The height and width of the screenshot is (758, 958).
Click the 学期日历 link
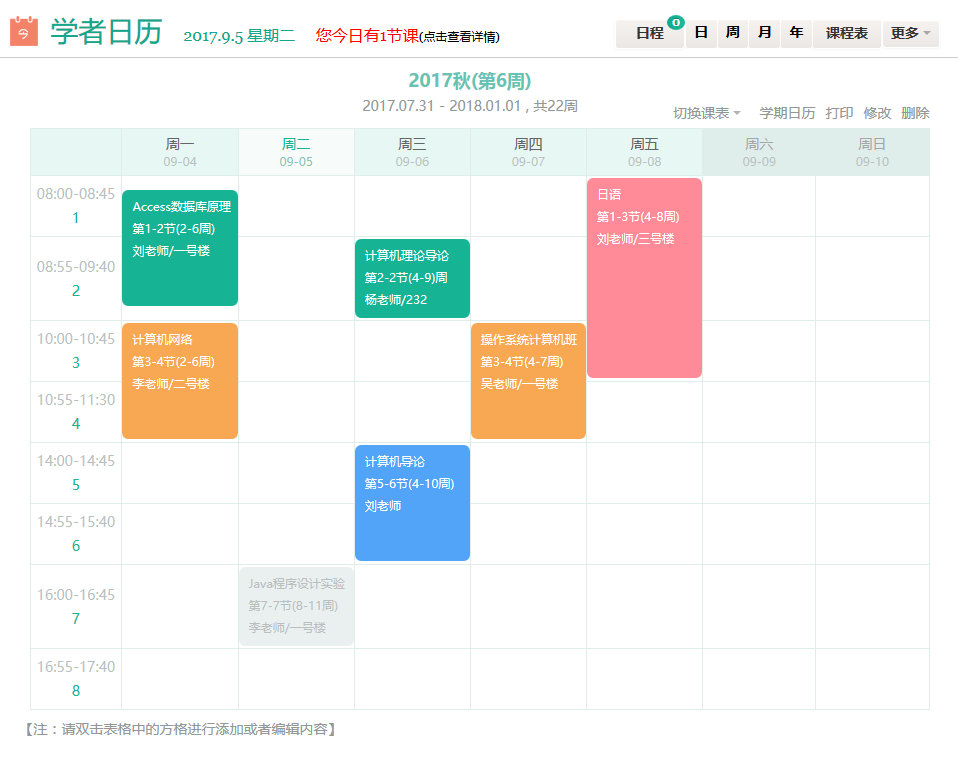787,113
